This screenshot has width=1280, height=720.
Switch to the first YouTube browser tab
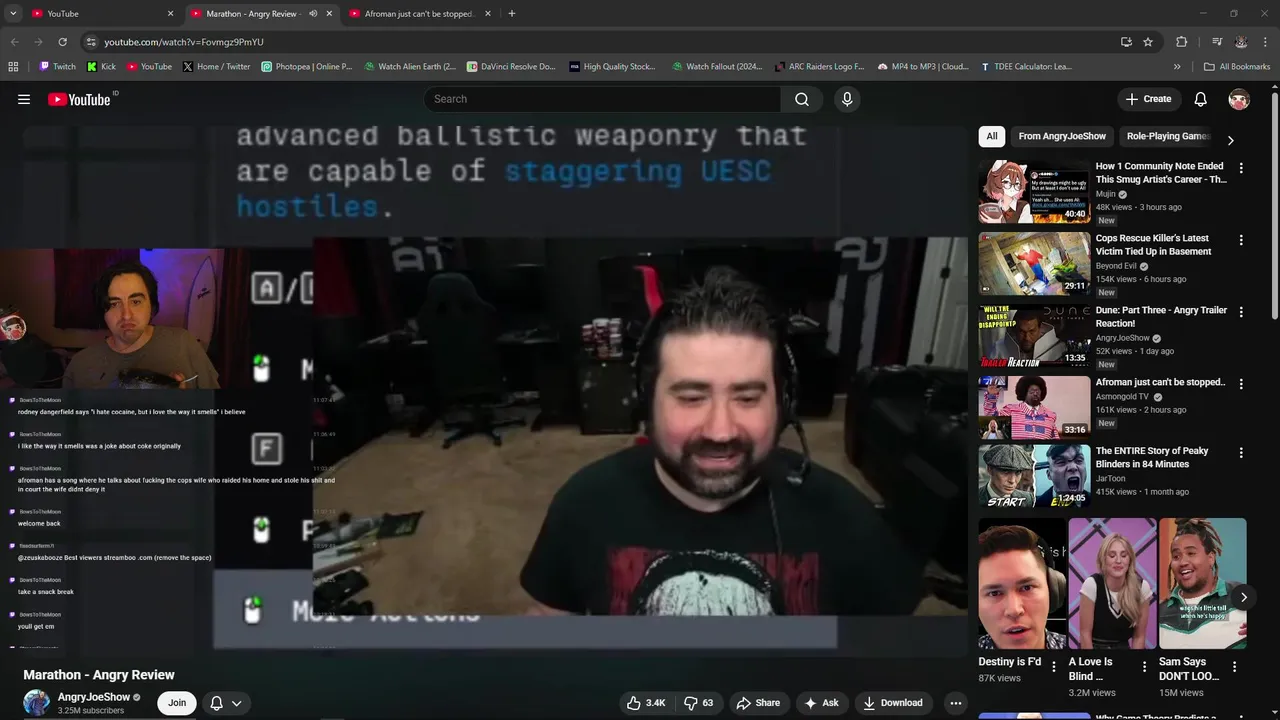point(100,14)
